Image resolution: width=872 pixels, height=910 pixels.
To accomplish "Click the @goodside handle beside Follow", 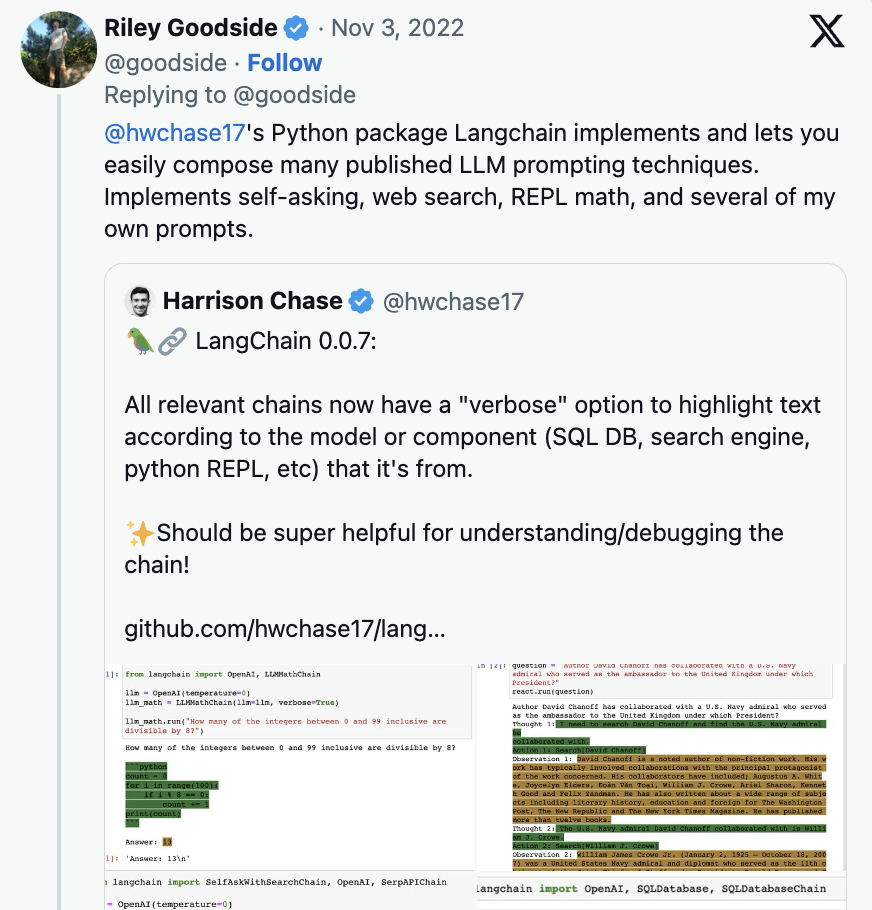I will 165,62.
